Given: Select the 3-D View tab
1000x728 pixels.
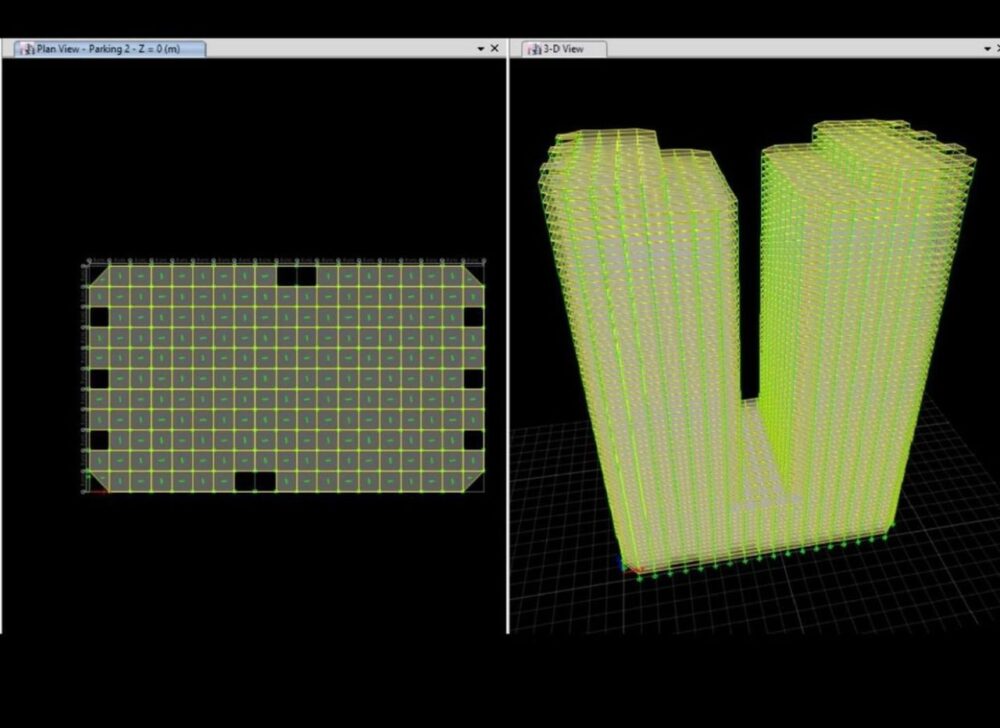Looking at the screenshot, I should pyautogui.click(x=564, y=48).
